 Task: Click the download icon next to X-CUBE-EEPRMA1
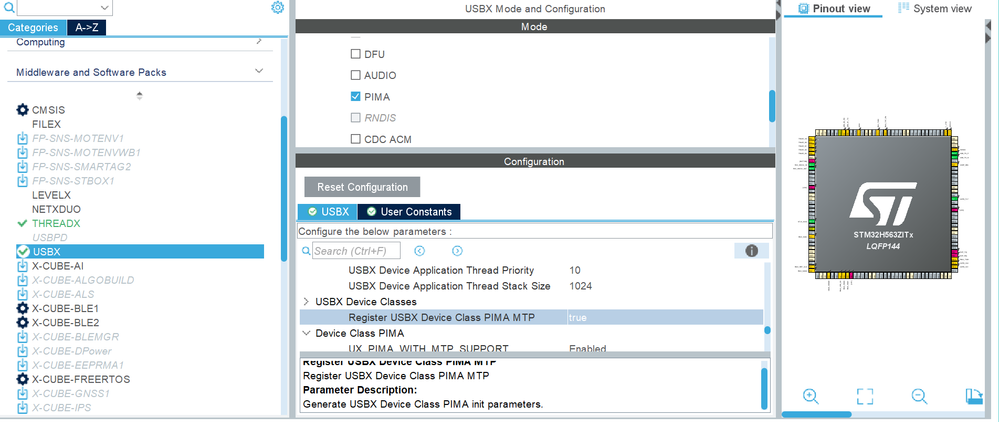pyautogui.click(x=22, y=365)
